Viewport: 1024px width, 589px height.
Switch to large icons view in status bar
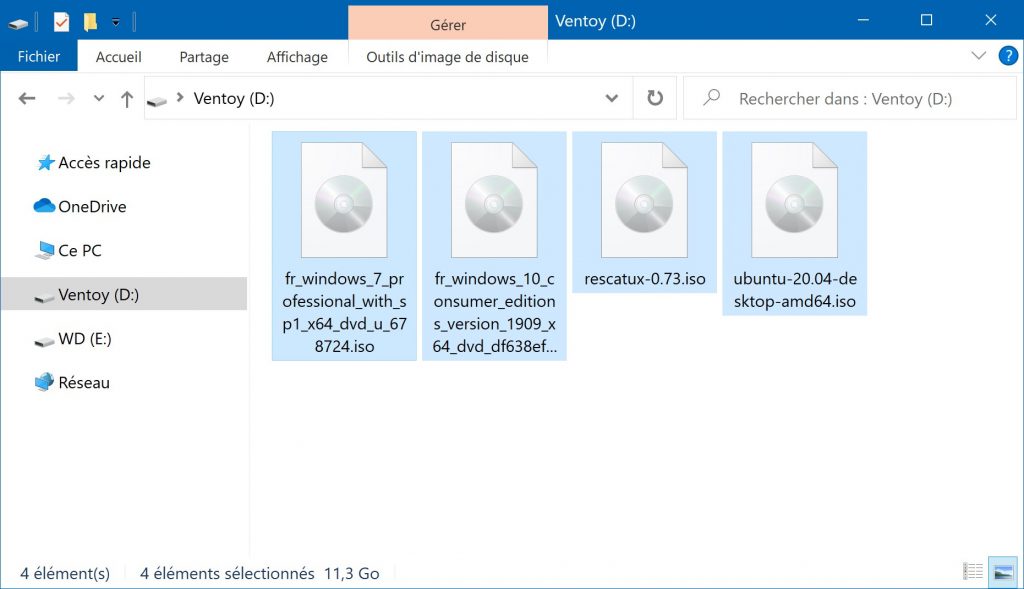point(1003,572)
